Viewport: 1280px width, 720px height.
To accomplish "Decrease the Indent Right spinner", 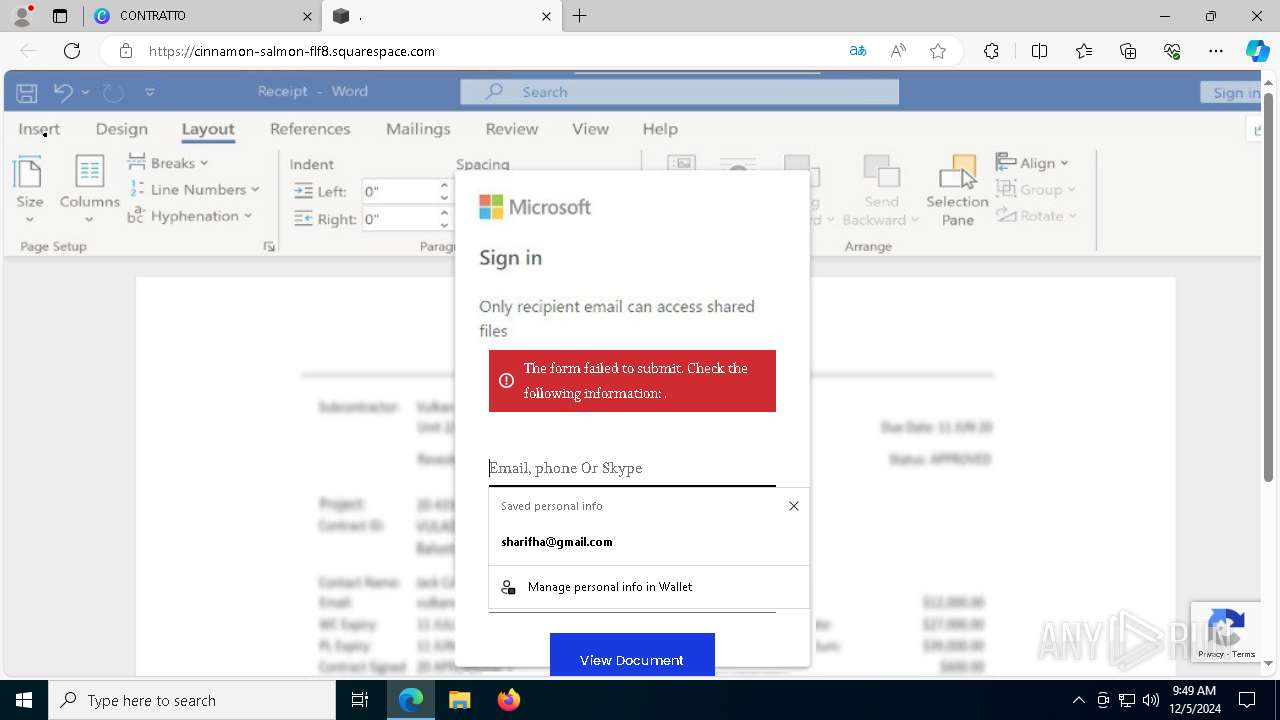I will pos(444,225).
